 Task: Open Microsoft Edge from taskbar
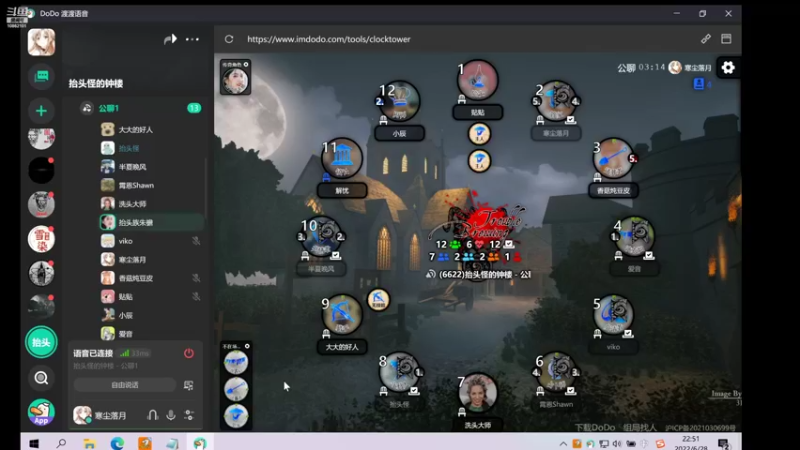tap(117, 443)
